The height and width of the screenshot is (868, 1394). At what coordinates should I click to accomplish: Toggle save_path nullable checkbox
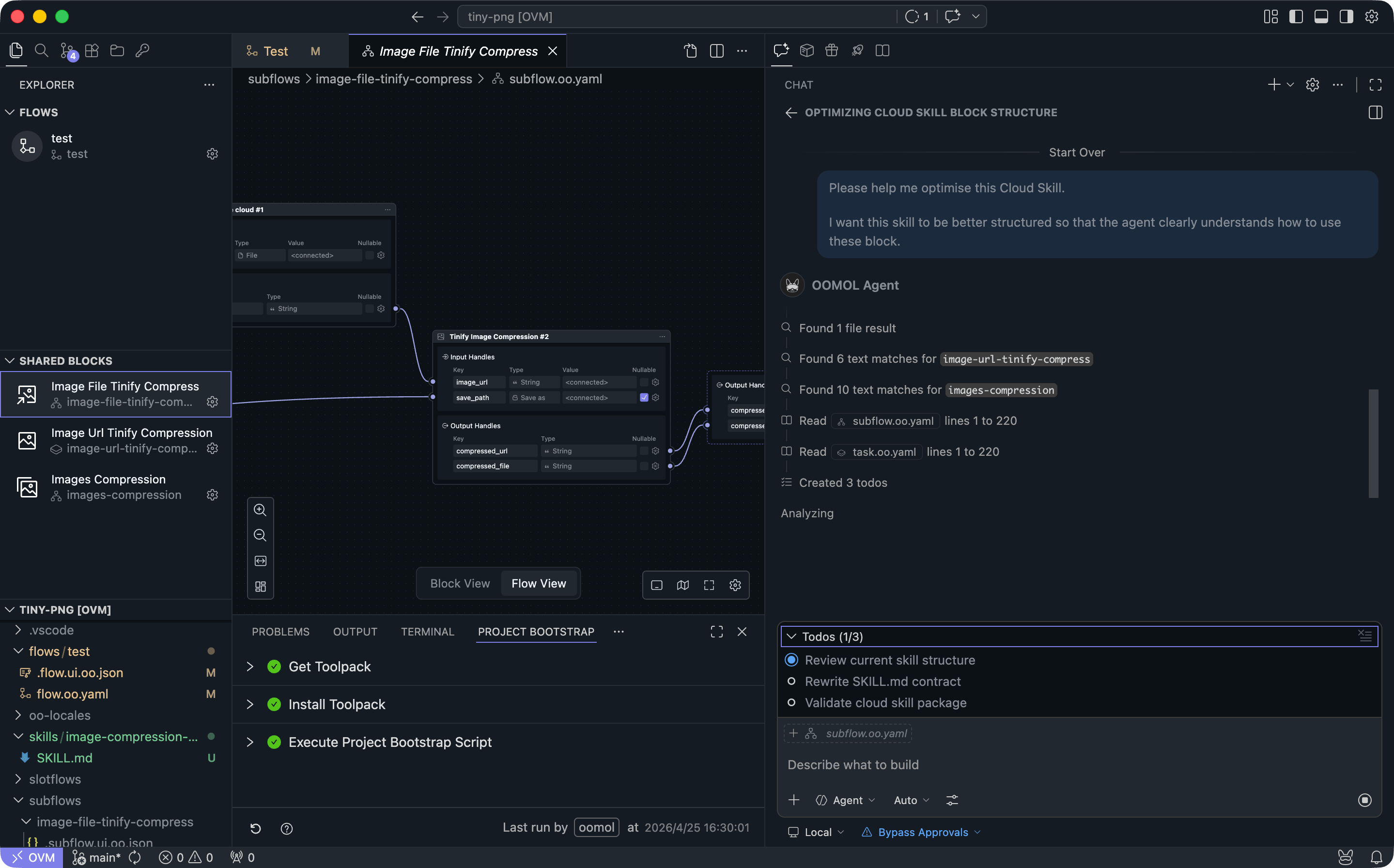[644, 397]
